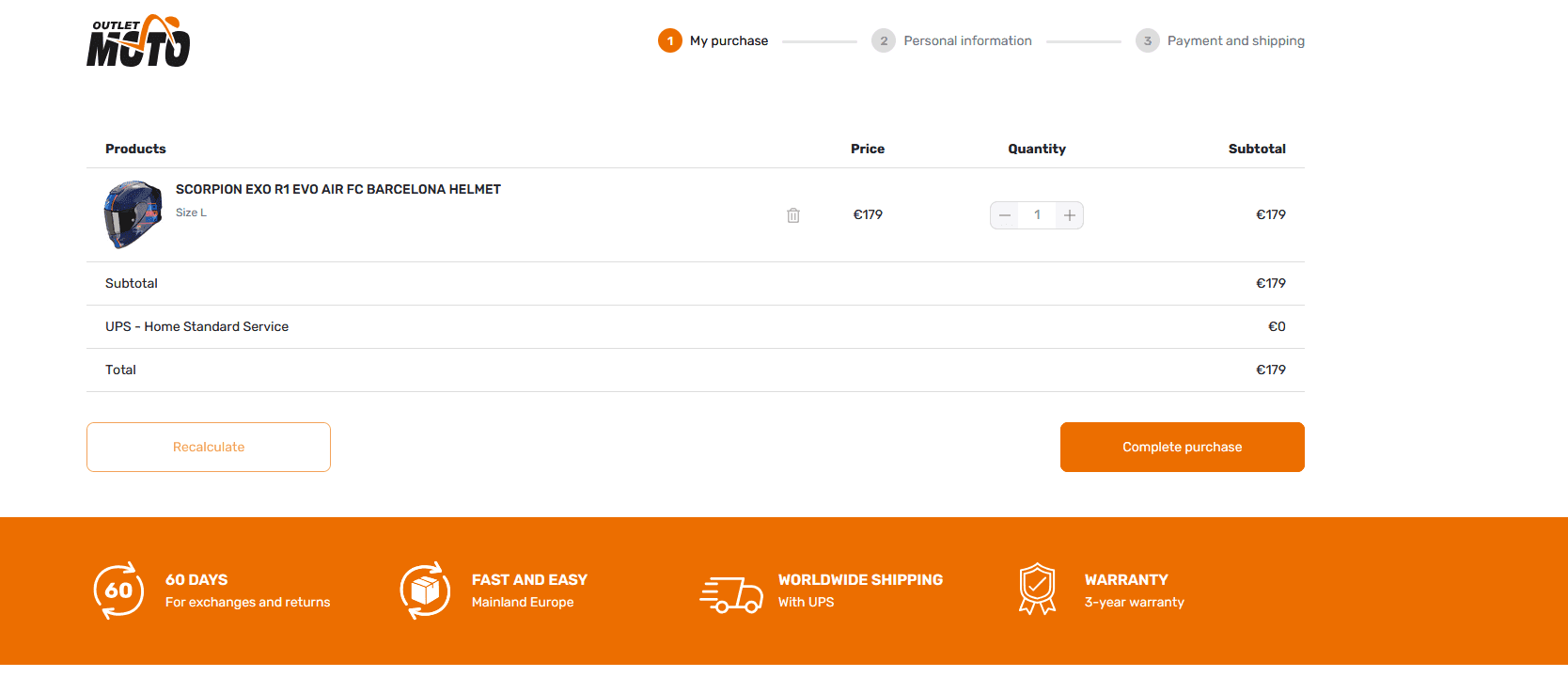This screenshot has height=693, width=1568.
Task: Click the Products column header
Action: (135, 149)
